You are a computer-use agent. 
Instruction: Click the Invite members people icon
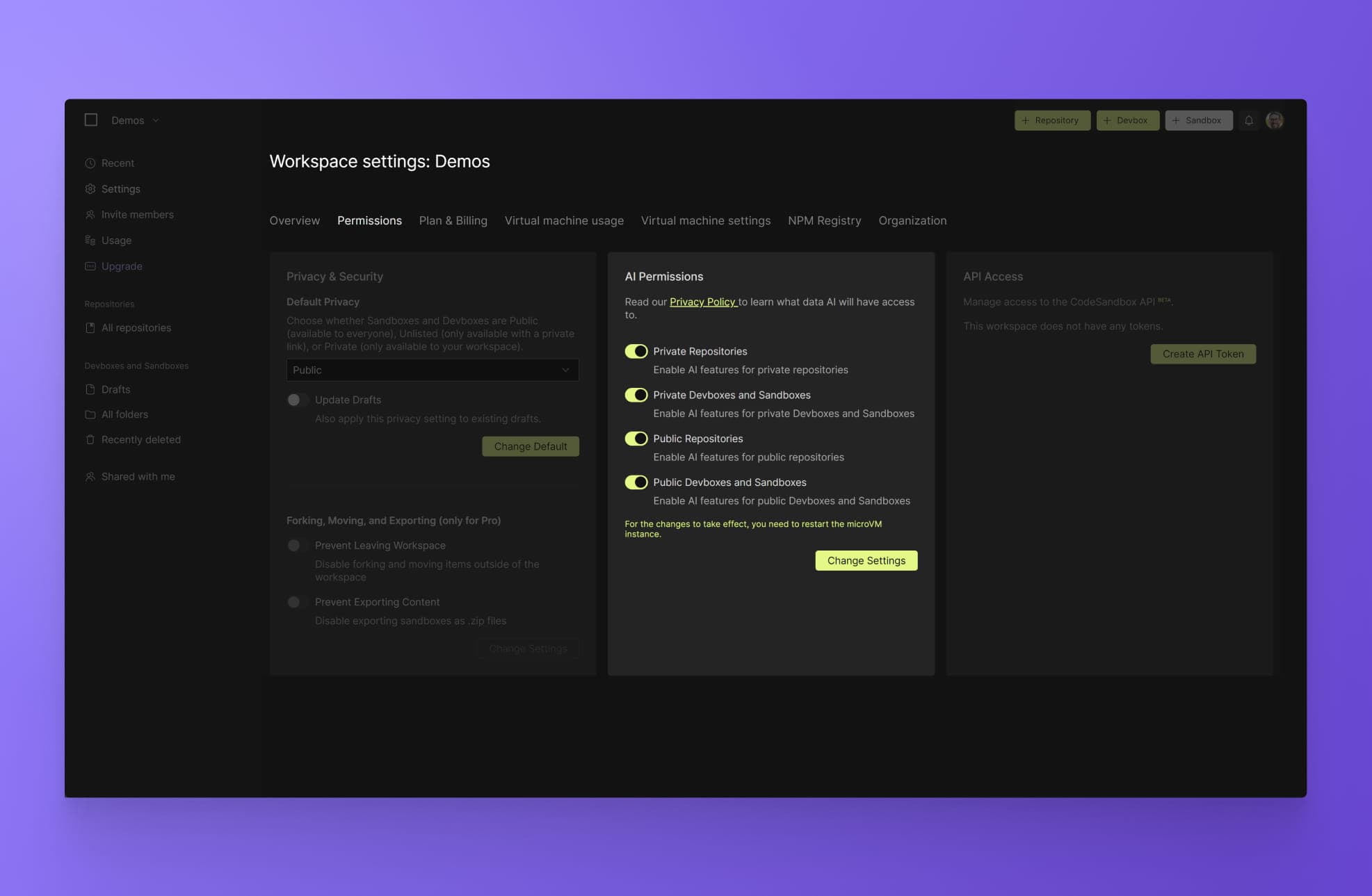click(90, 215)
